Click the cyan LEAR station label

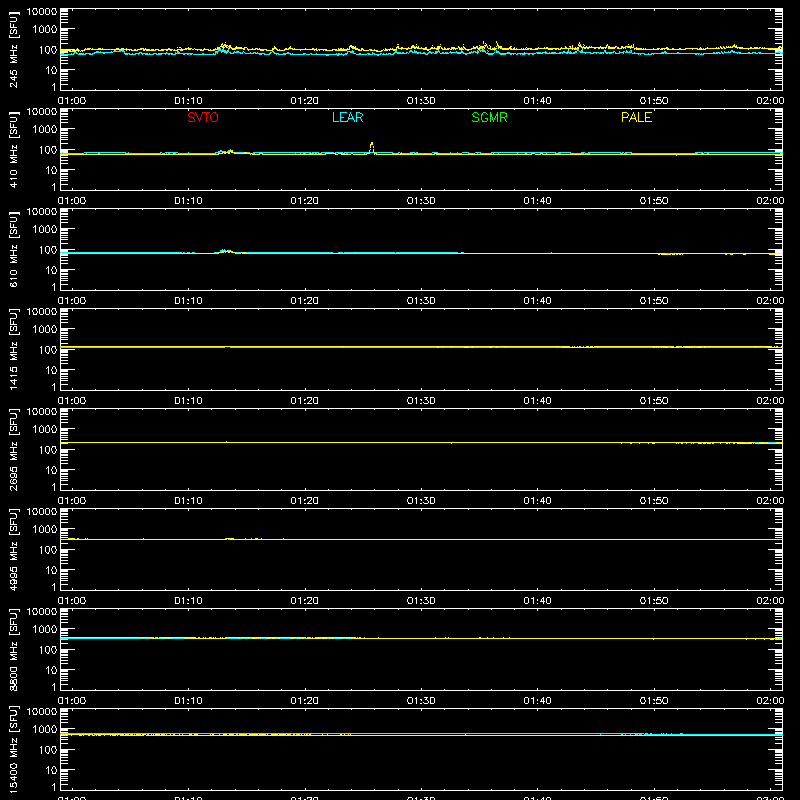click(347, 117)
